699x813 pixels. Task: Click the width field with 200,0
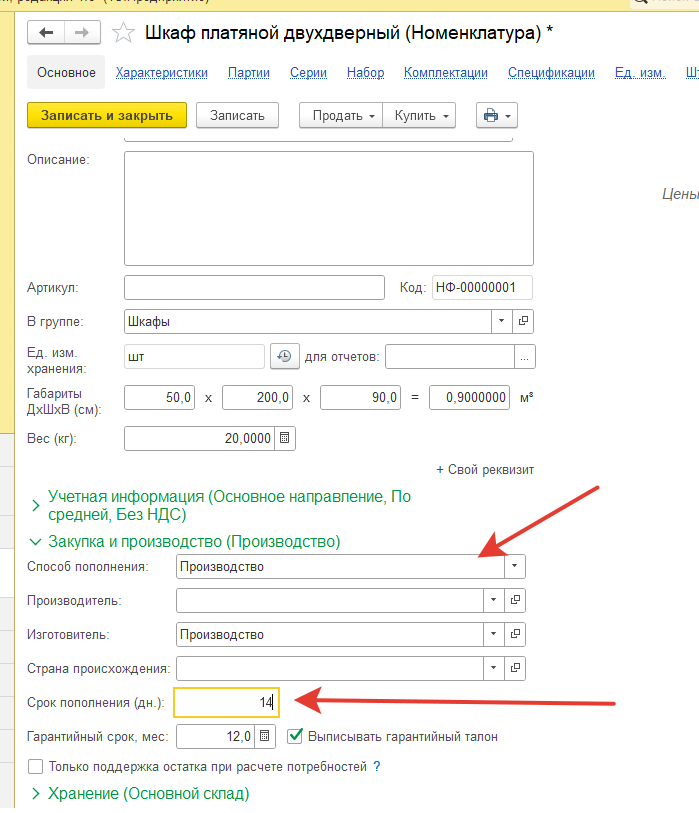257,398
